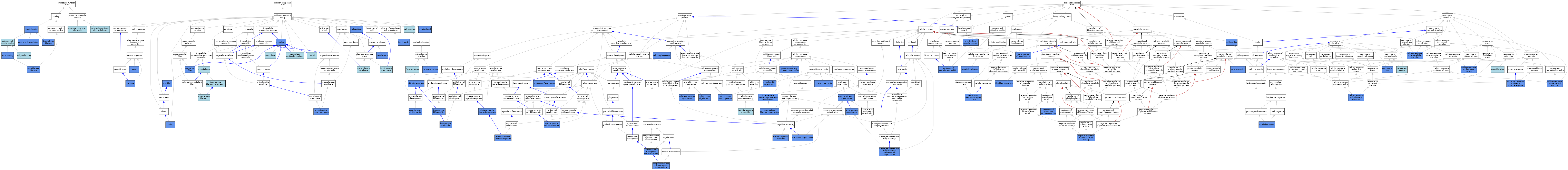Screen dimensions: 1568x170
Task: Select 'protein-containing complex binding' node
Action: point(56,29)
